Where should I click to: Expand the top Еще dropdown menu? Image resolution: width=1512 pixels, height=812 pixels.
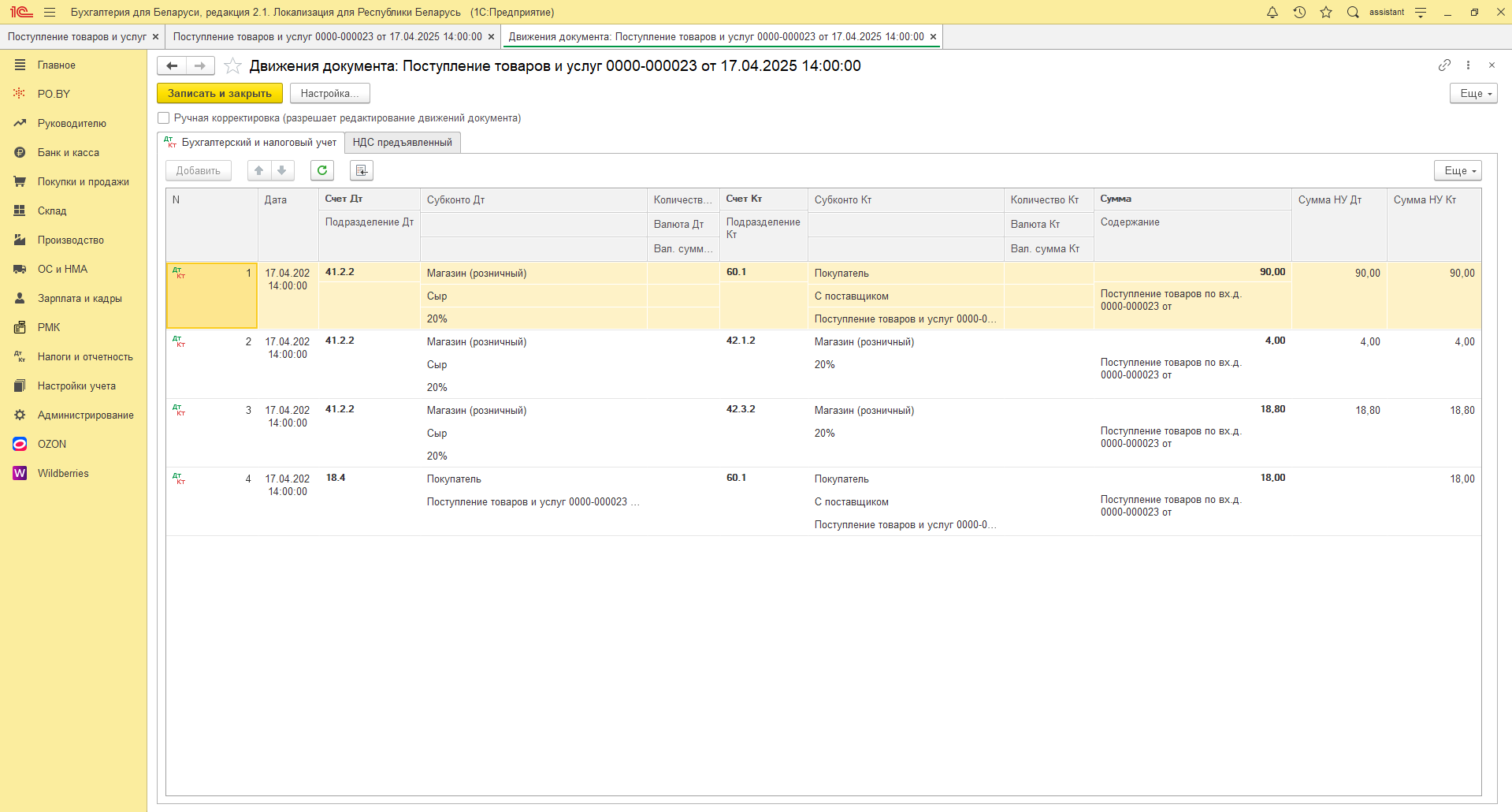(x=1473, y=93)
